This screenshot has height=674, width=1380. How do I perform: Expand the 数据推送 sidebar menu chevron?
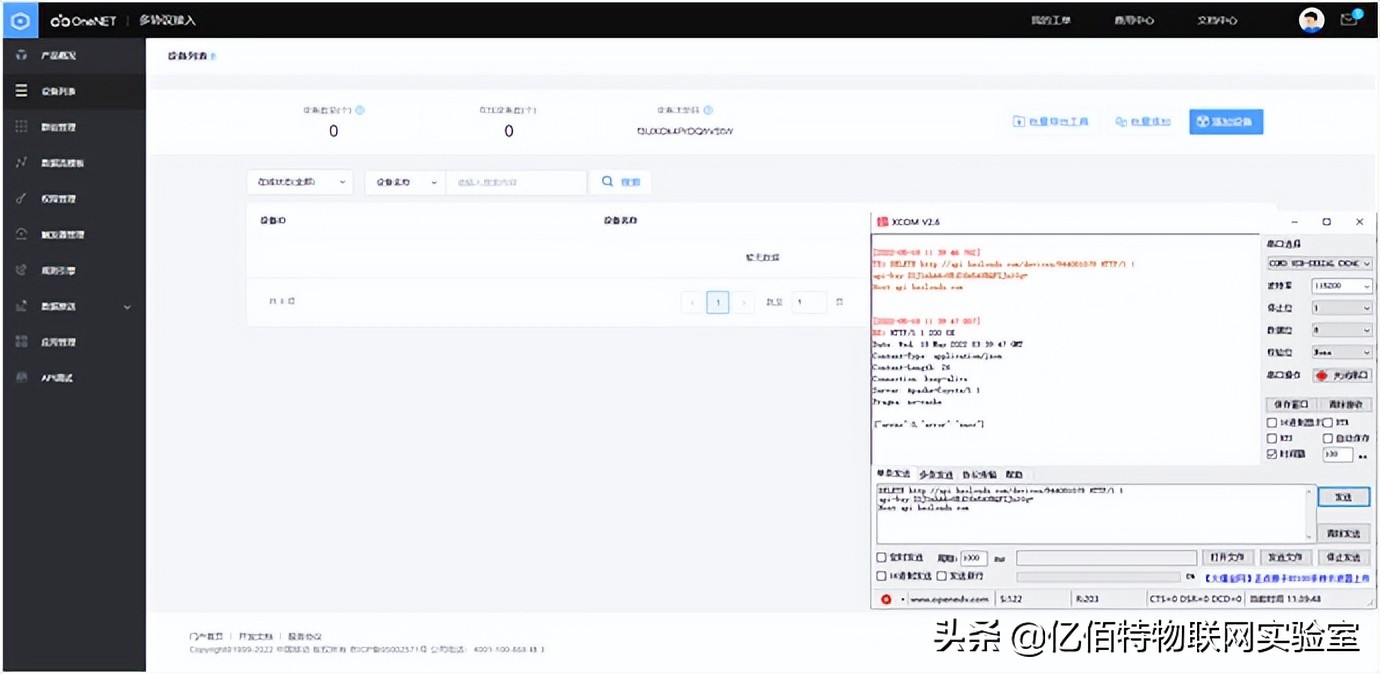click(x=128, y=306)
